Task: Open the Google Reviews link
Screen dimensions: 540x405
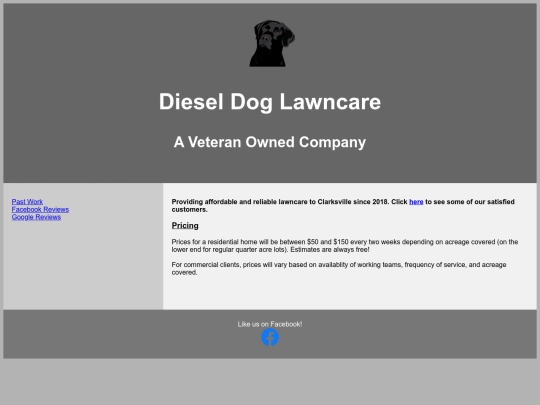Action: [x=36, y=217]
